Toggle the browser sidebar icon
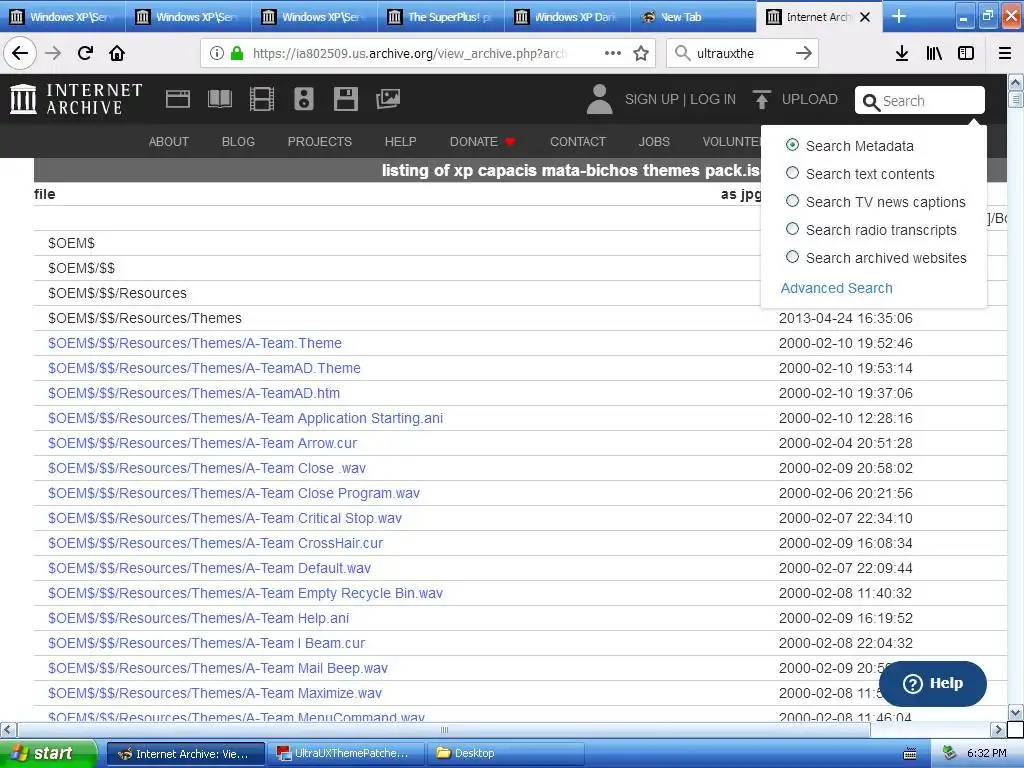Screen dimensions: 1024x768 coord(966,54)
